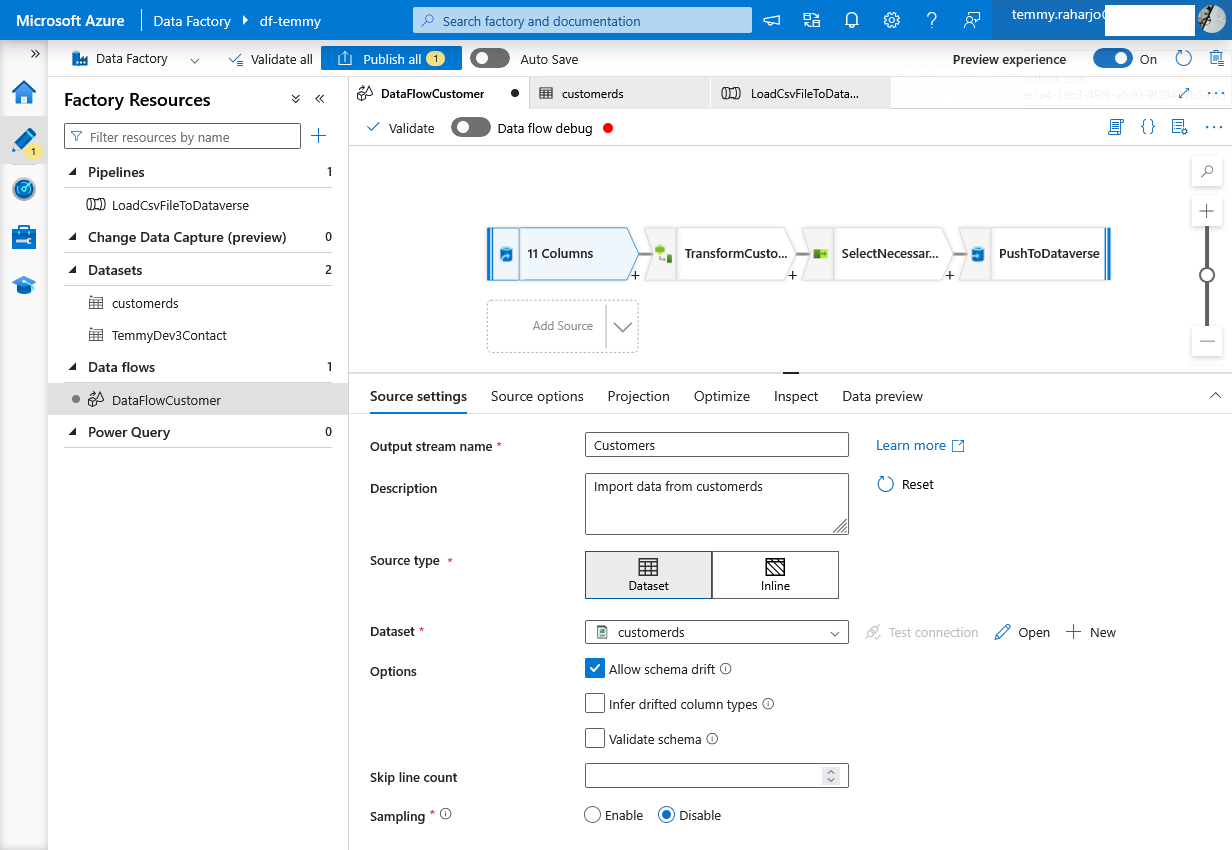1232x850 pixels.
Task: Choose Inline source type
Action: [775, 575]
